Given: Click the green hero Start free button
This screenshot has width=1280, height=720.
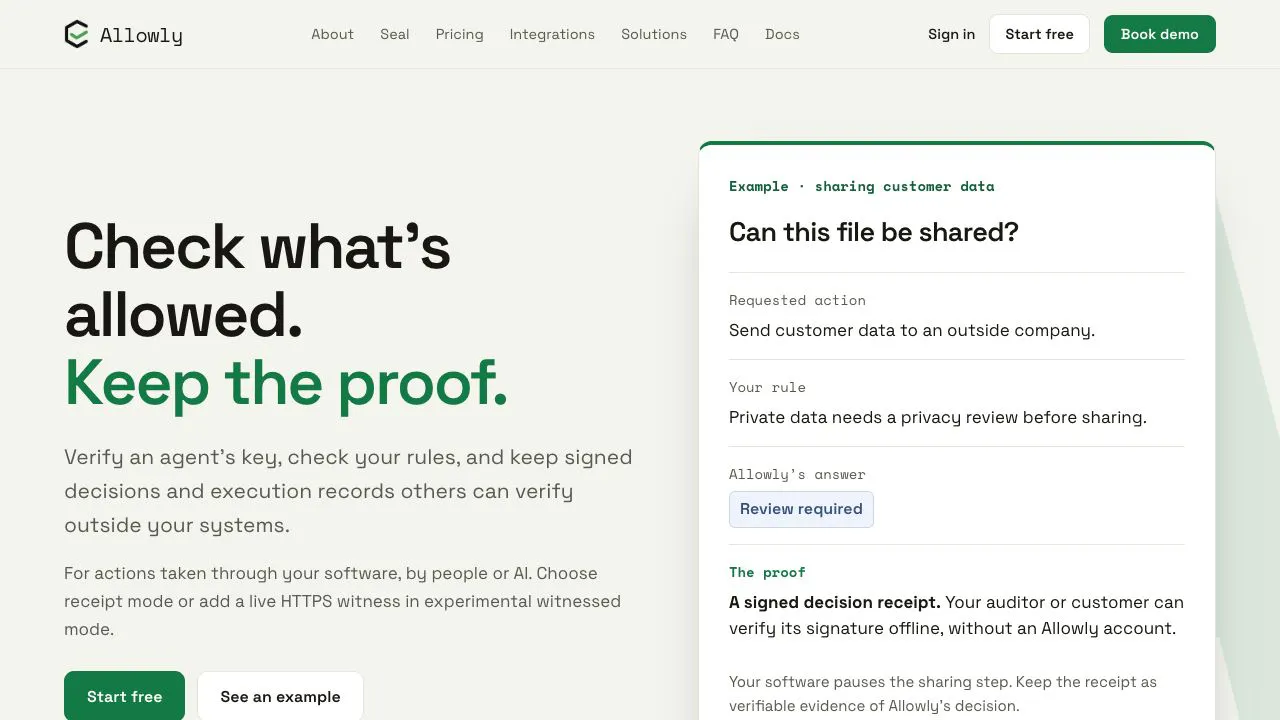Looking at the screenshot, I should coord(124,696).
